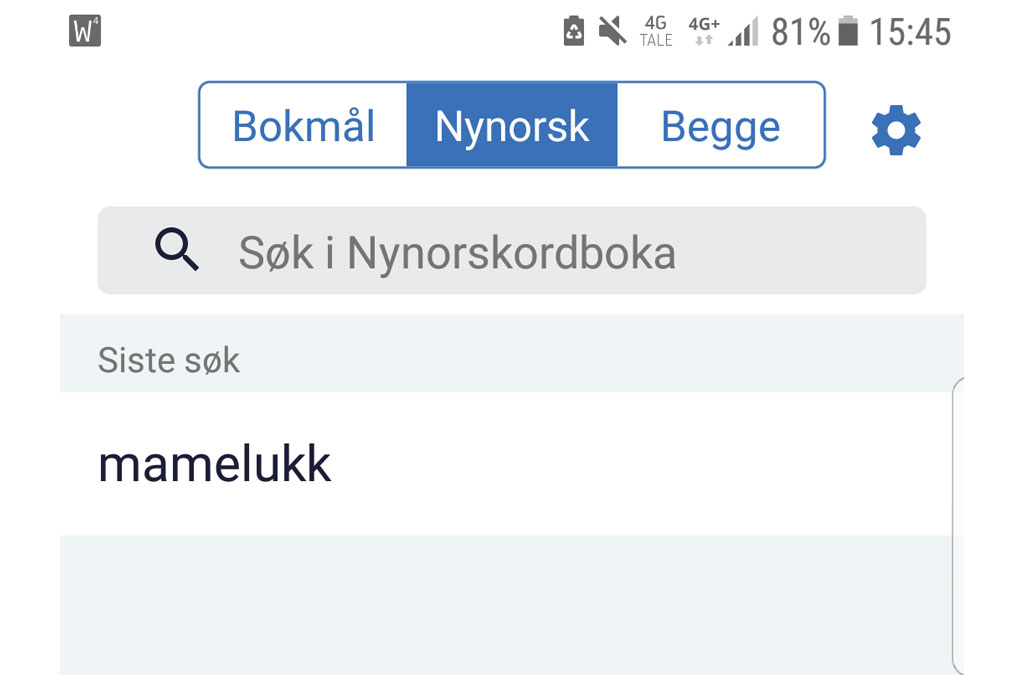Viewport: 1024px width, 675px height.
Task: Tap the battery level icon
Action: coord(848,32)
